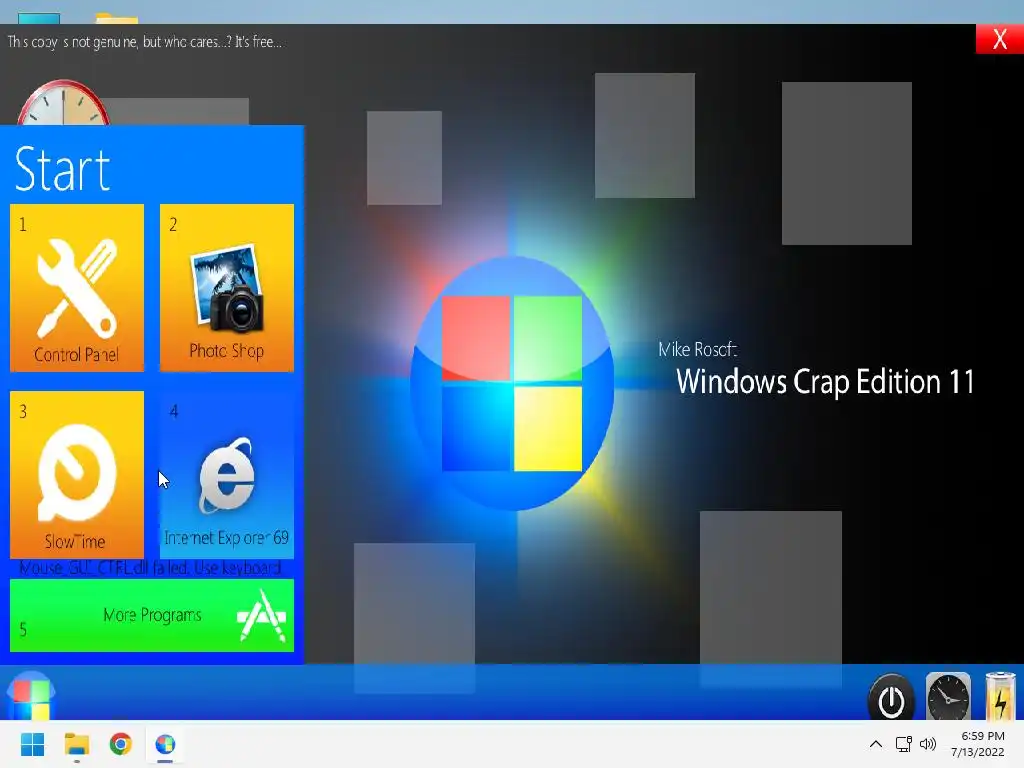The height and width of the screenshot is (768, 1024).
Task: Launch Google Chrome from the taskbar
Action: [121, 744]
